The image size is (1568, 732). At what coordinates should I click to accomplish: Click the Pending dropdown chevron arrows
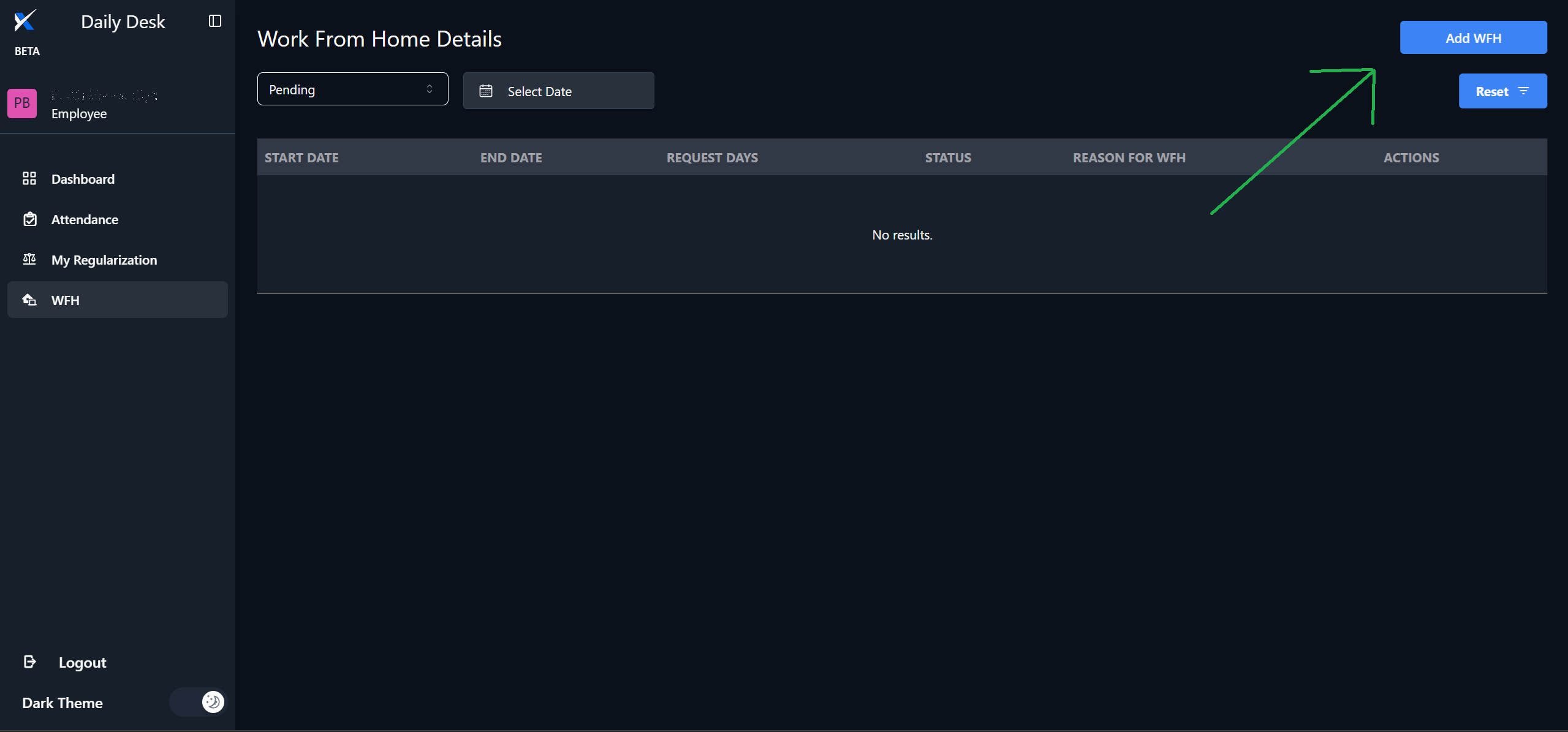click(430, 89)
